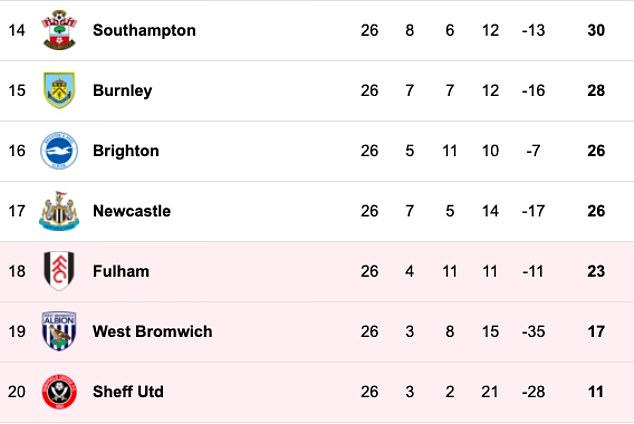This screenshot has width=634, height=424.
Task: Click Burnley's 28 points total
Action: click(x=596, y=91)
